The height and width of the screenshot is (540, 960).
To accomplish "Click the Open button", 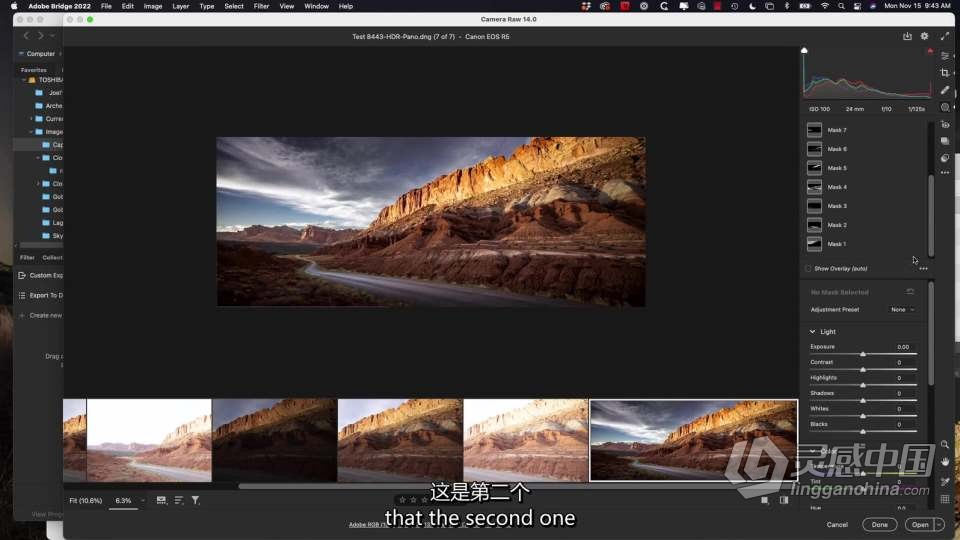I will click(920, 525).
